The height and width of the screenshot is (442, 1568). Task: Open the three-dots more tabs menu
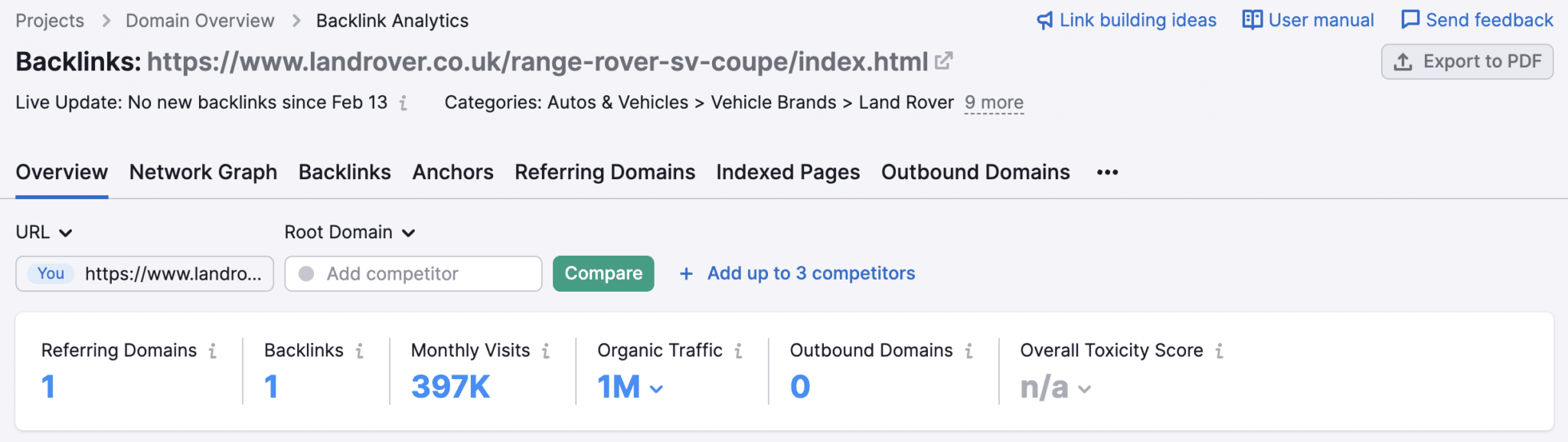coord(1108,172)
